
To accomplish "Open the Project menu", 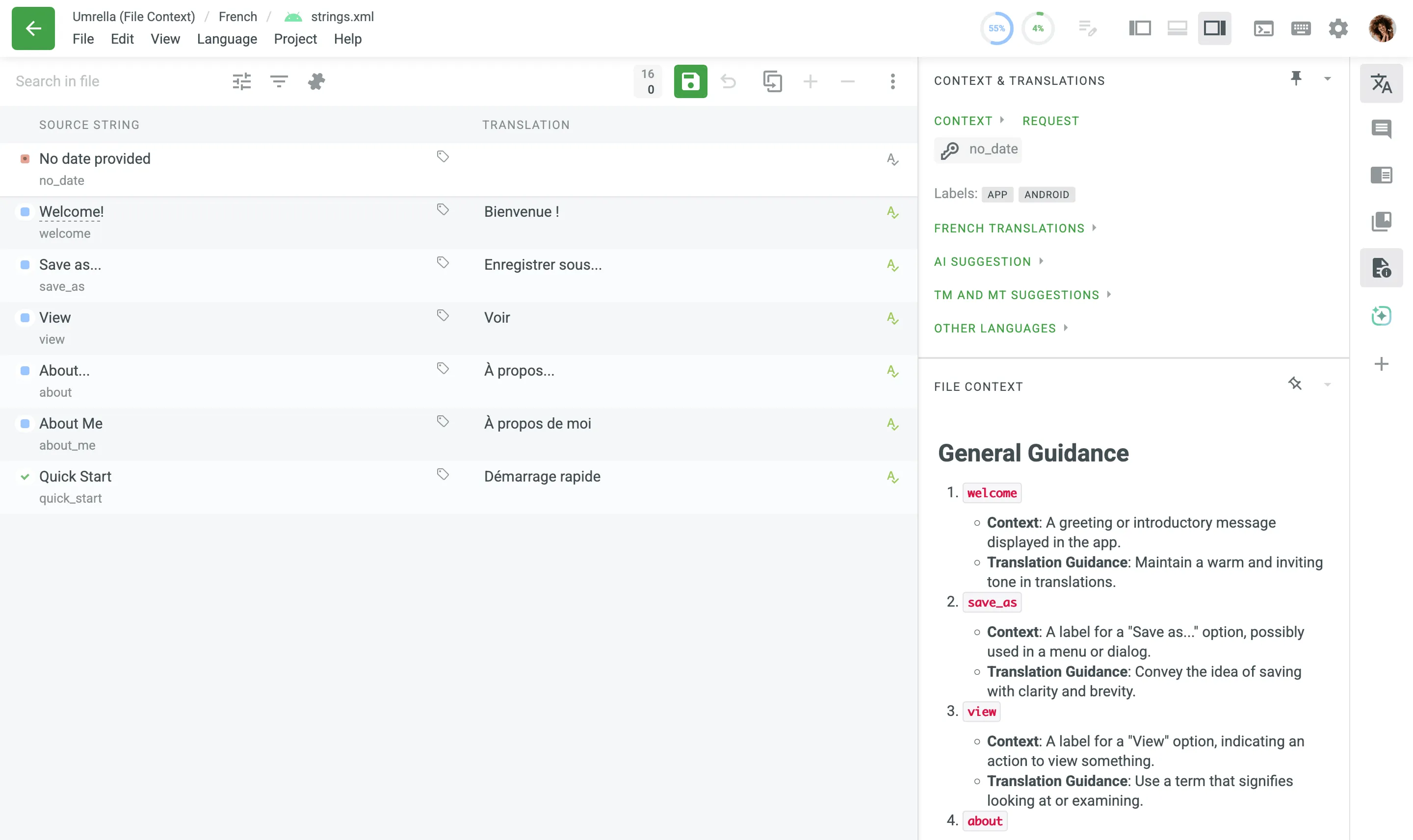I will [x=295, y=39].
